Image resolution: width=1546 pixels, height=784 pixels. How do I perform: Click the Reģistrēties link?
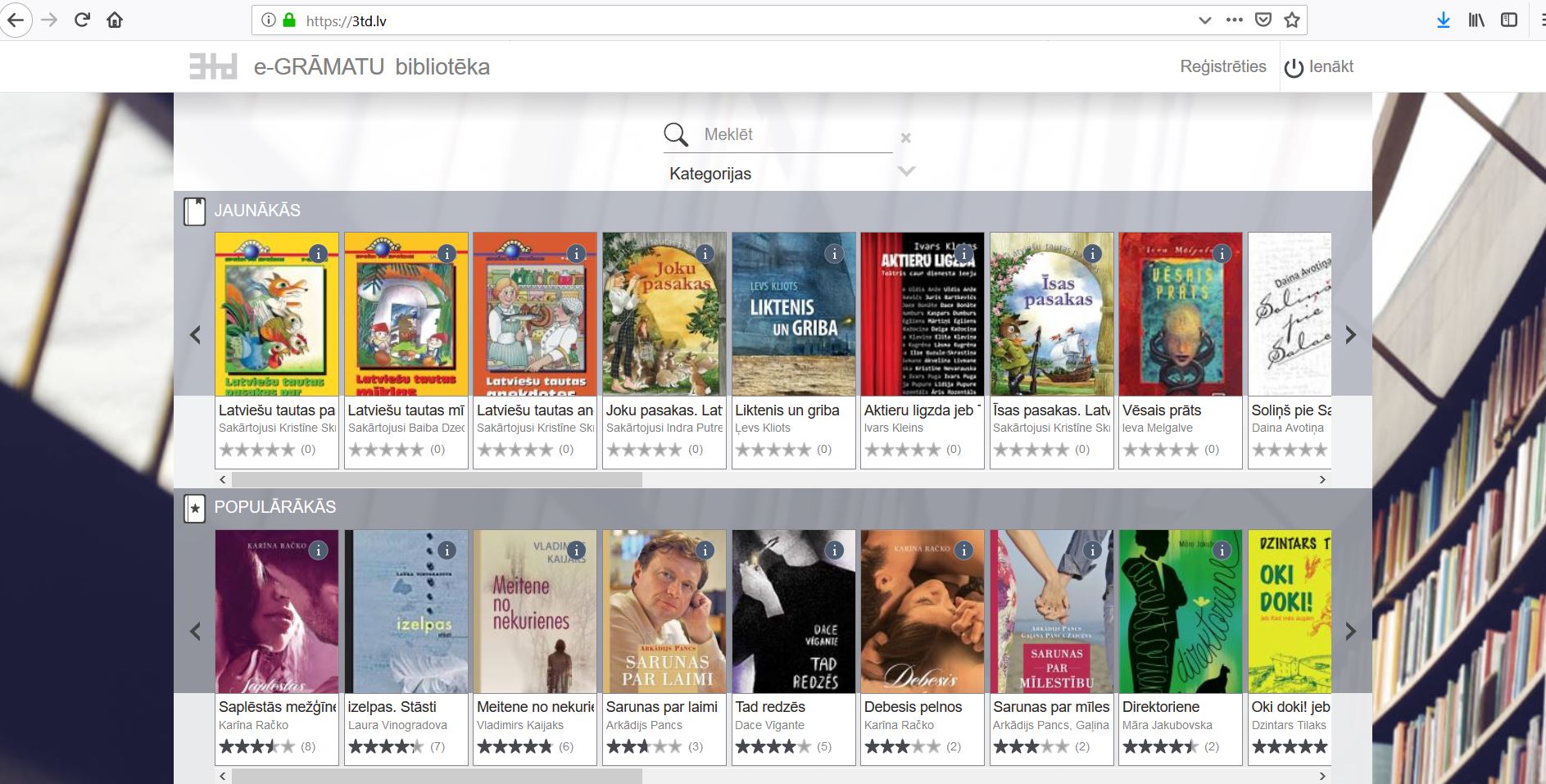1223,66
